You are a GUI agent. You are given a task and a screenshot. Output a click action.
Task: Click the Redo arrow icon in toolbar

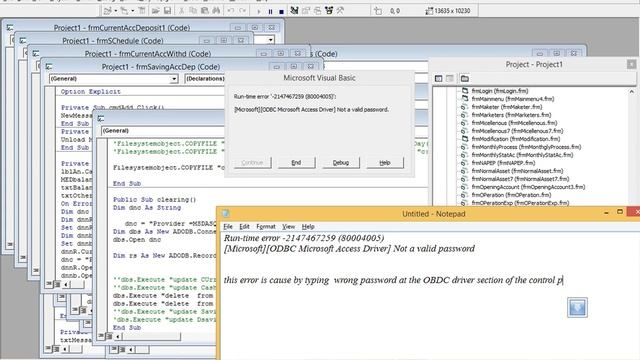(x=243, y=11)
